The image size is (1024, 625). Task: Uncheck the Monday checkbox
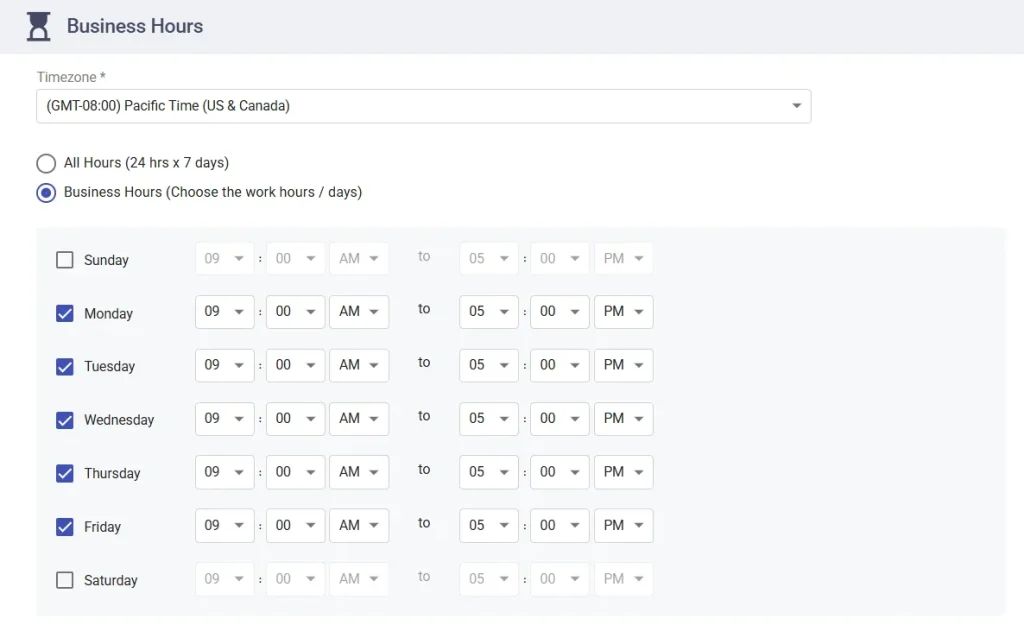65,313
